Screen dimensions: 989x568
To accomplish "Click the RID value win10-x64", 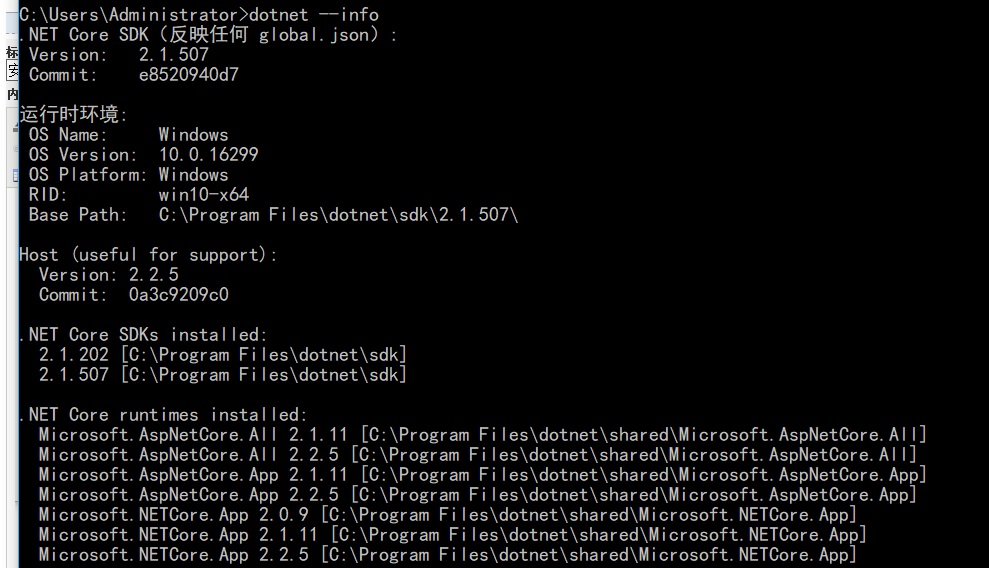I will 204,194.
